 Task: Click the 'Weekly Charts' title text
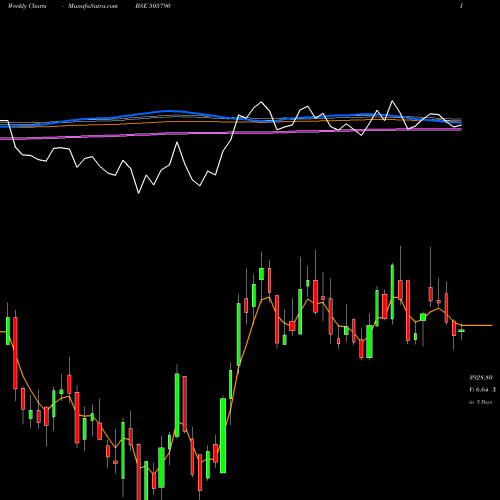27,6
